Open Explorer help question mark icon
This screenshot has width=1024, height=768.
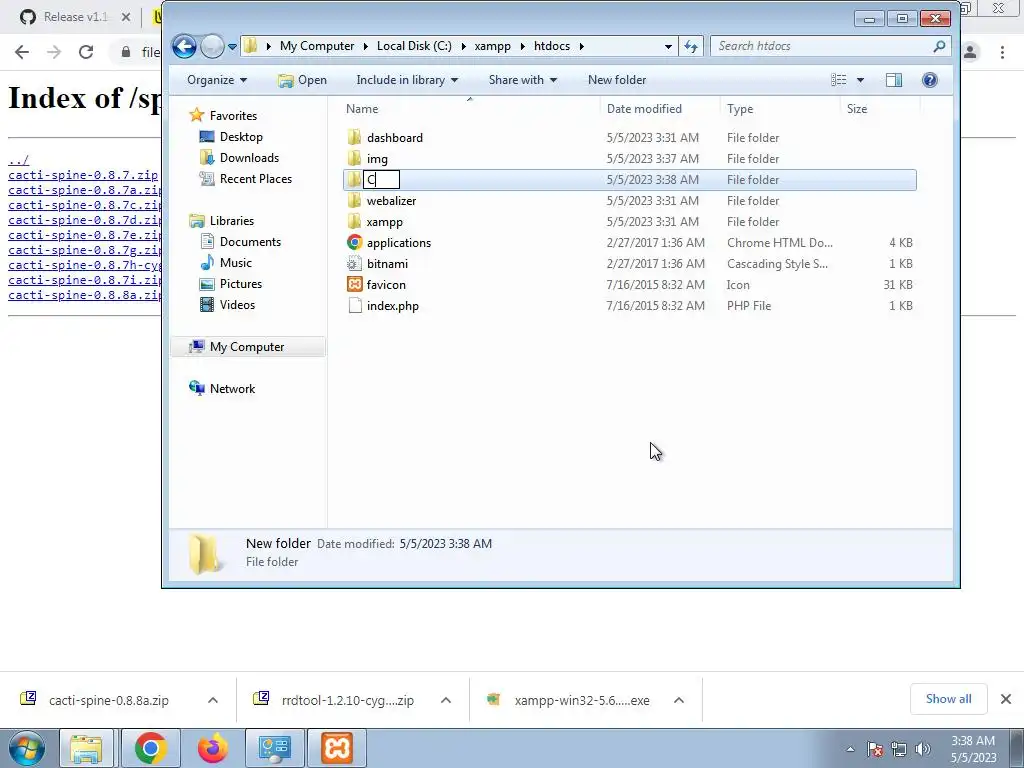coord(929,80)
